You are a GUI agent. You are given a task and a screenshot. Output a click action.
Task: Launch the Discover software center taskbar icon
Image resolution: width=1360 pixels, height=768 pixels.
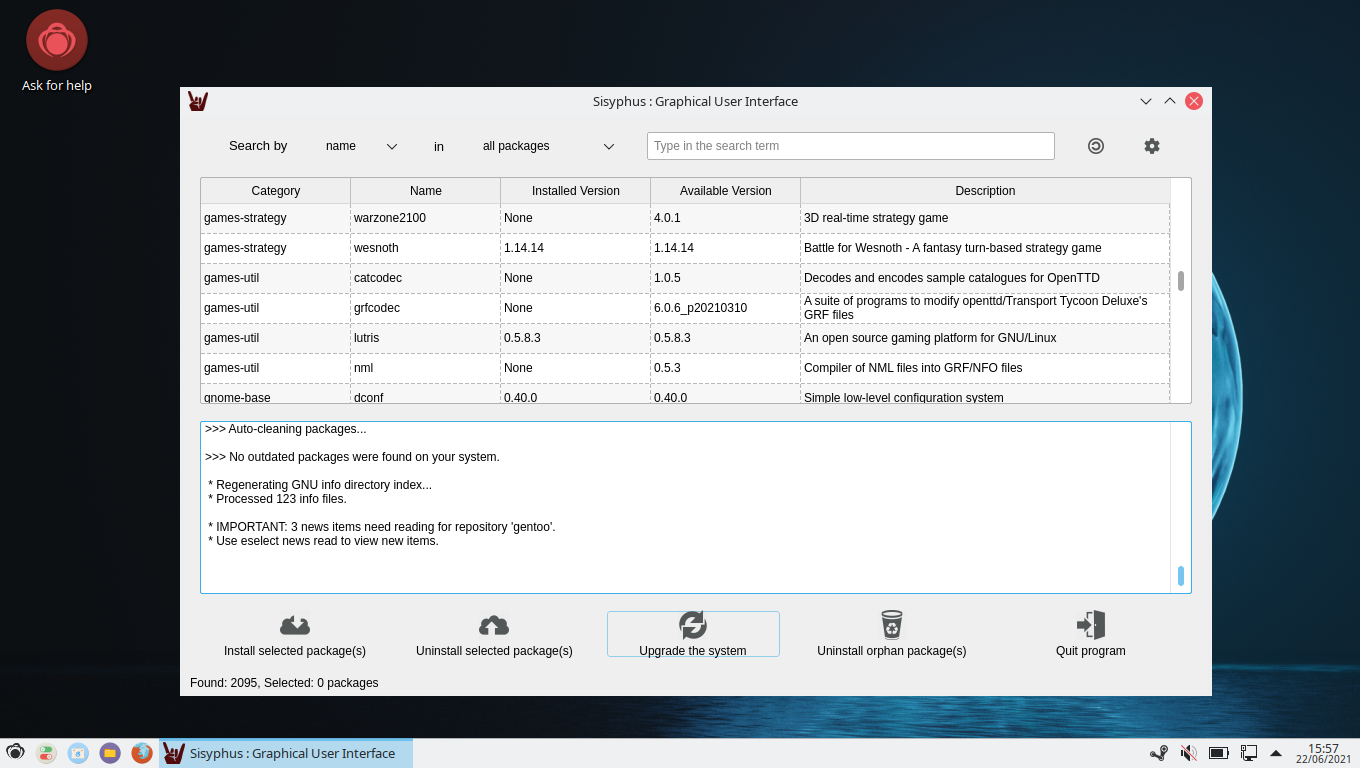[x=78, y=753]
